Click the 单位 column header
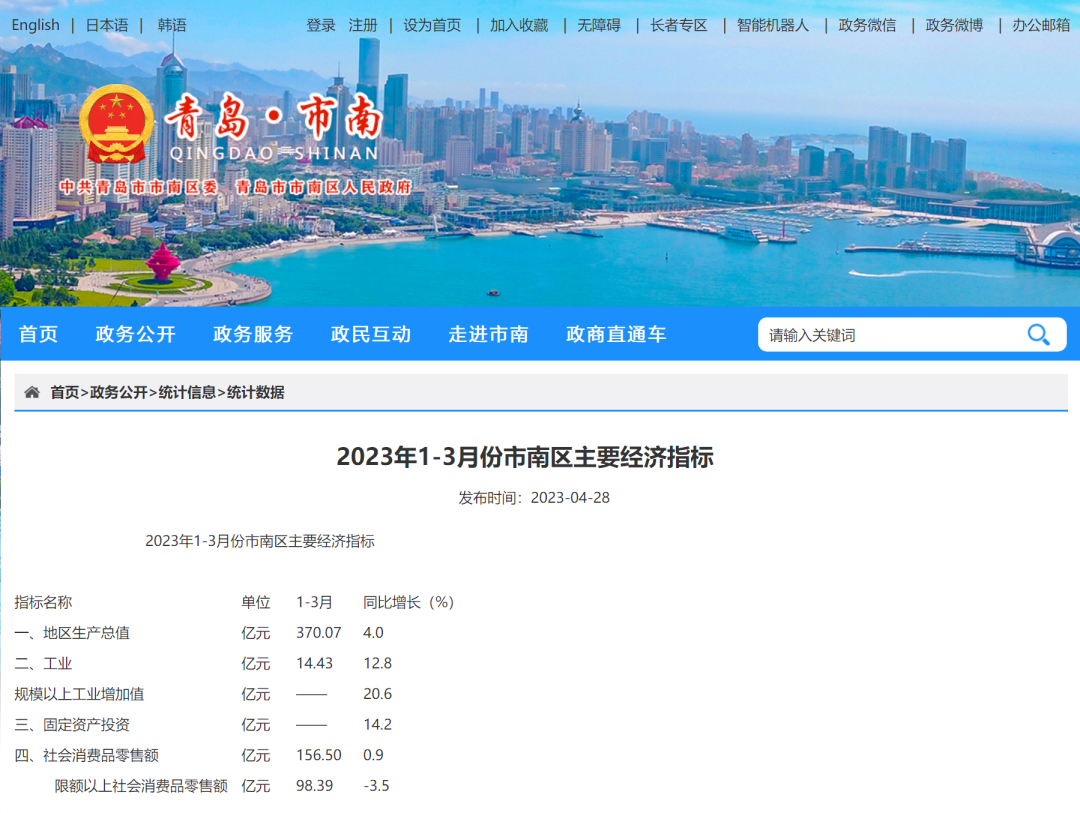1080x813 pixels. 256,602
